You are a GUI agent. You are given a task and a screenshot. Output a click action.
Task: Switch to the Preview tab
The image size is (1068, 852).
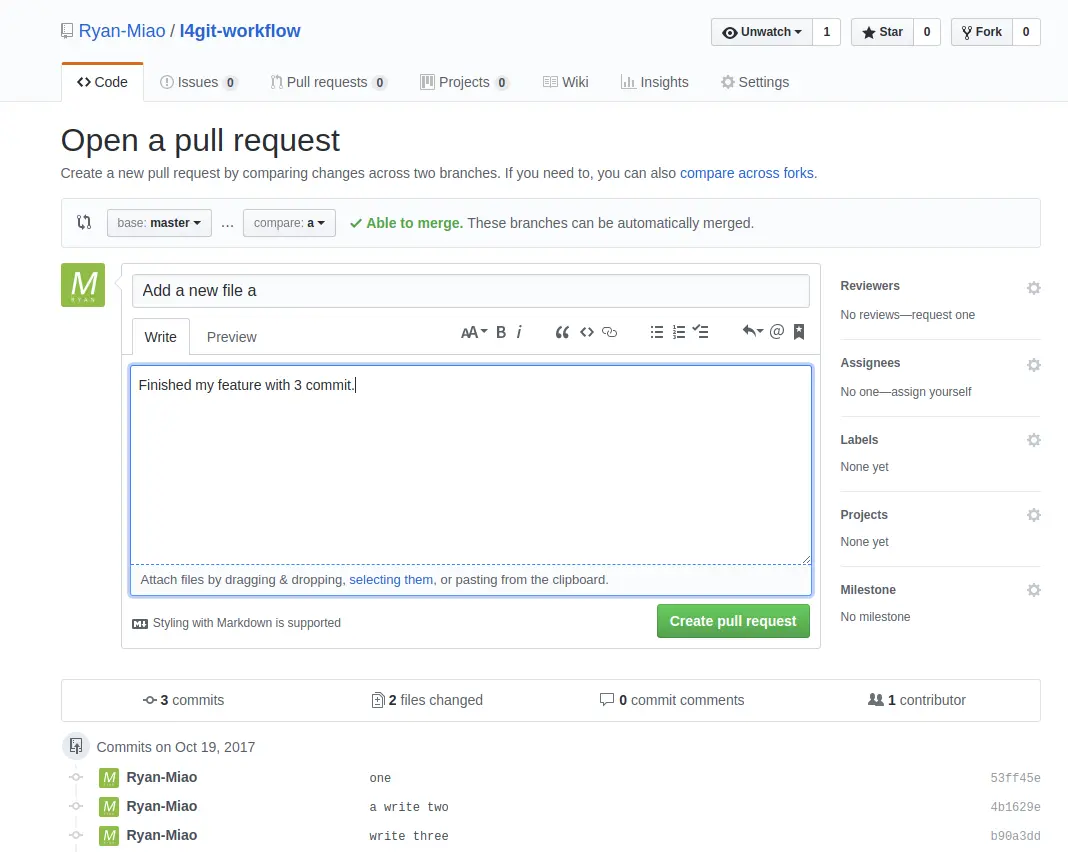tap(232, 337)
